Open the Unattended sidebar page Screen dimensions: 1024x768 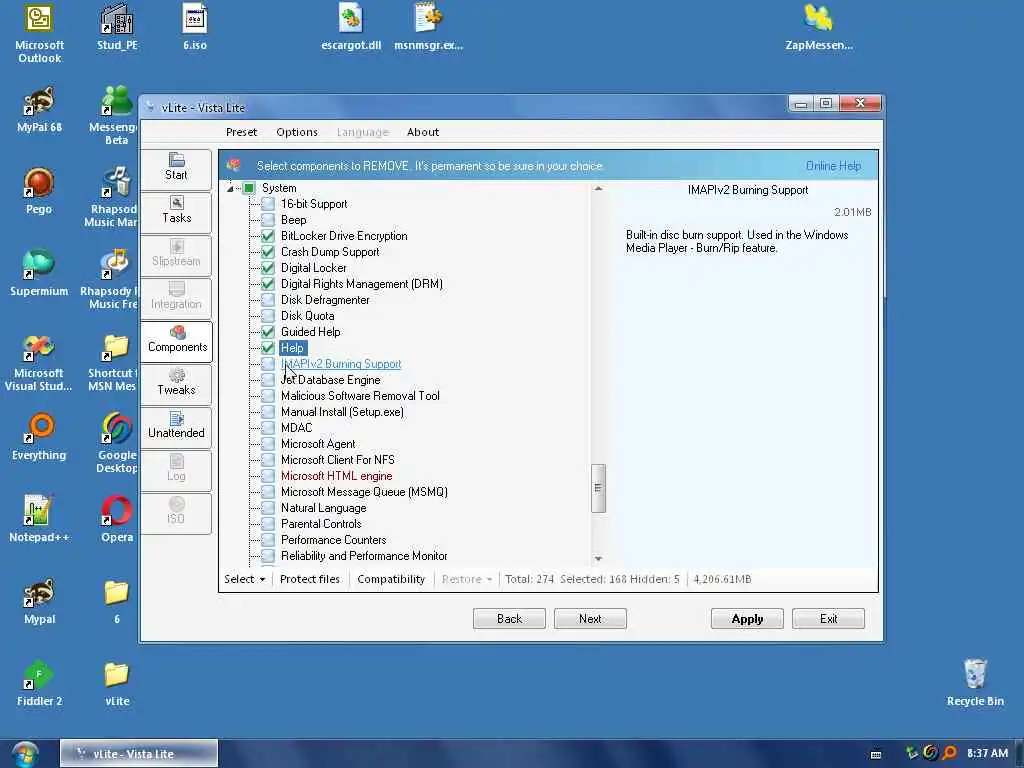[176, 427]
